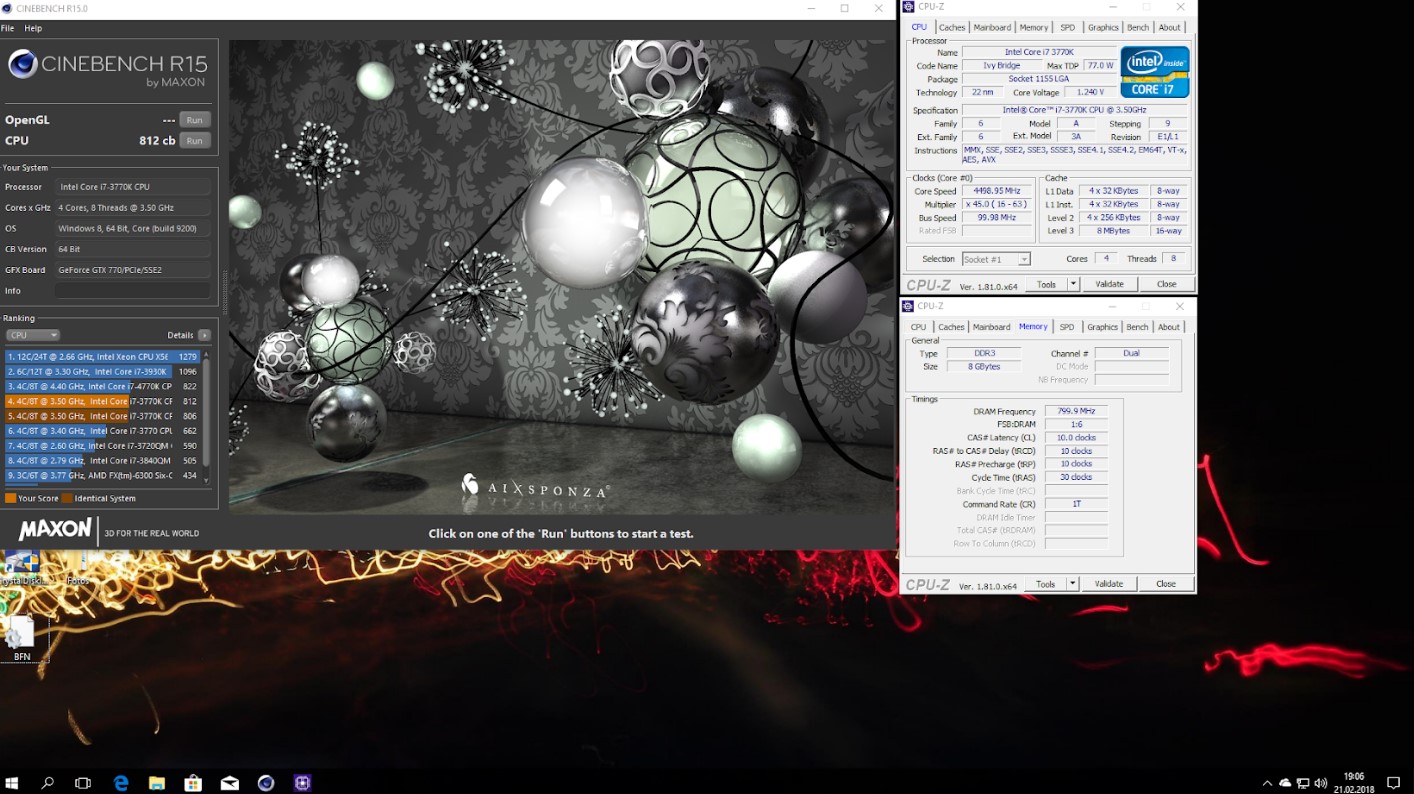
Task: Open Bench tab in upper CPU-Z window
Action: [1138, 27]
